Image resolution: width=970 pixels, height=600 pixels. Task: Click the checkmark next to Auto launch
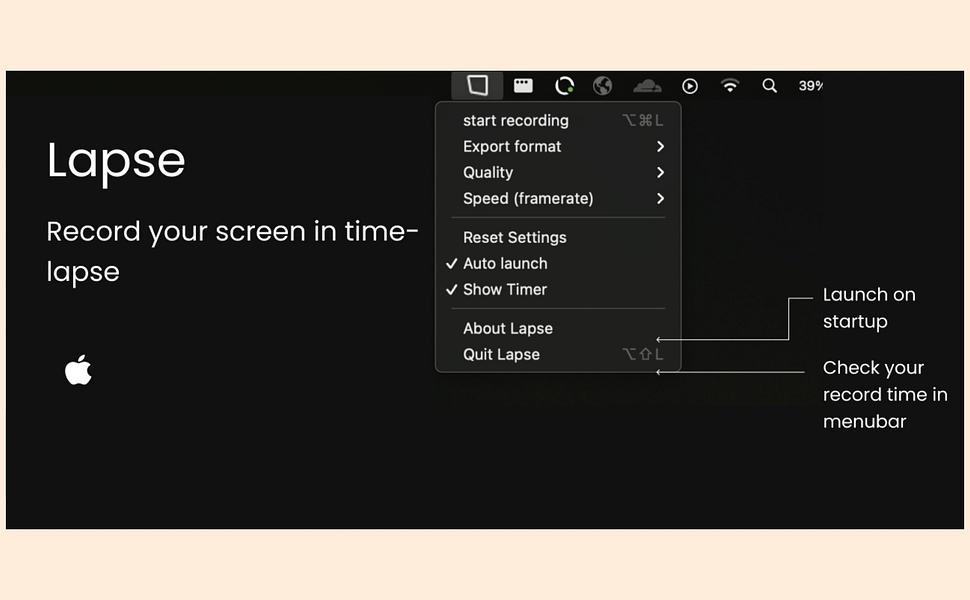click(452, 264)
